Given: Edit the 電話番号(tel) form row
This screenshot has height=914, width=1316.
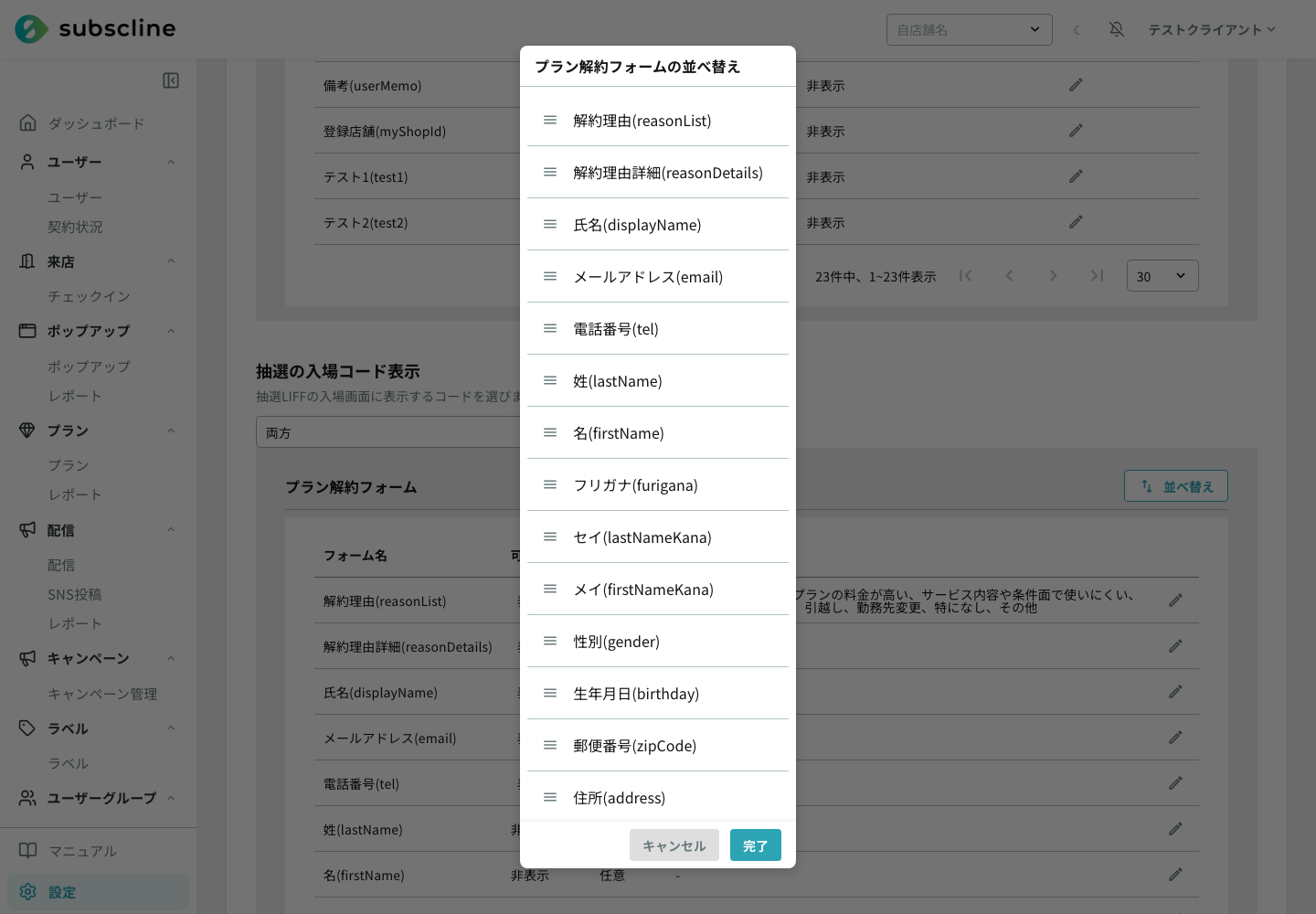Looking at the screenshot, I should [x=1175, y=783].
